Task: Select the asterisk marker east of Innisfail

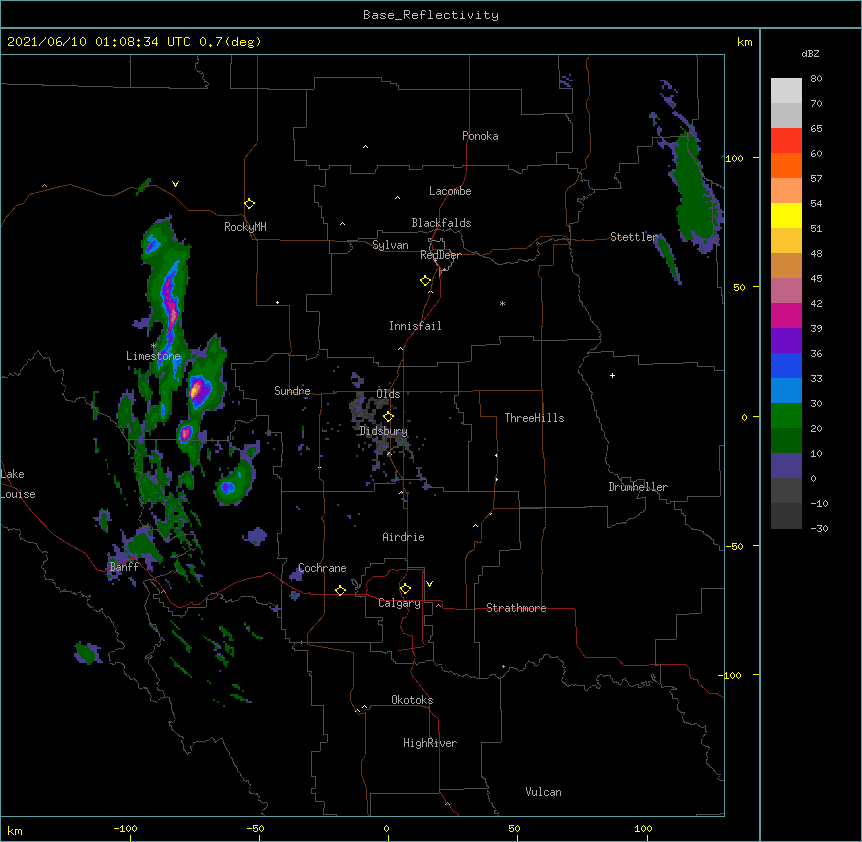Action: pyautogui.click(x=502, y=303)
